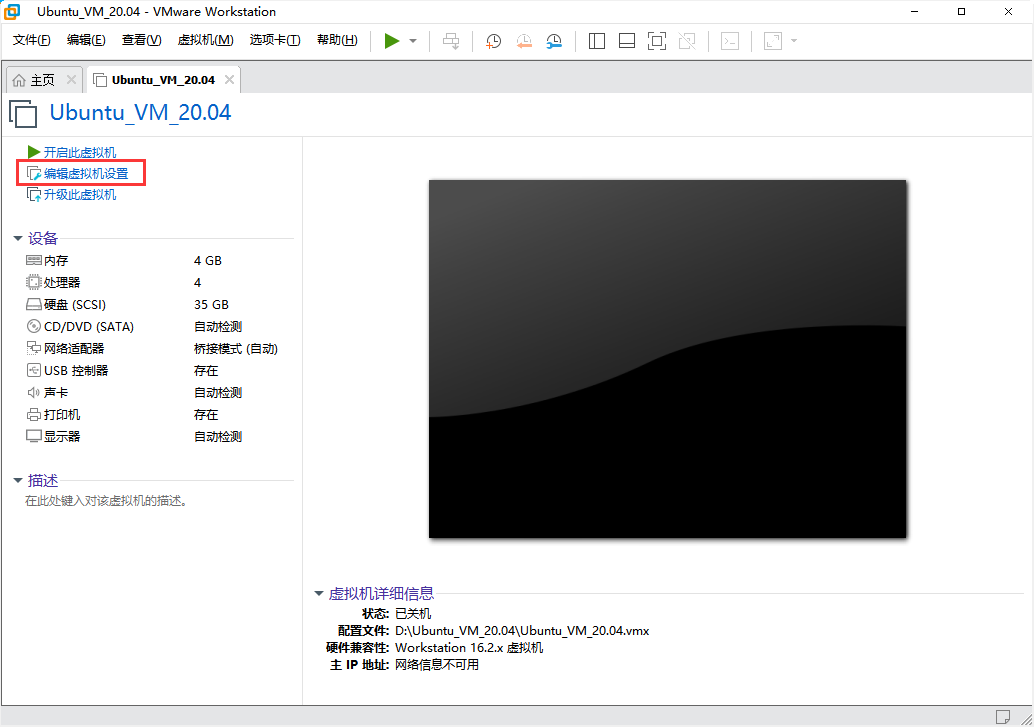The image size is (1034, 727).
Task: Click the message log icon in status bar
Action: point(1002,716)
